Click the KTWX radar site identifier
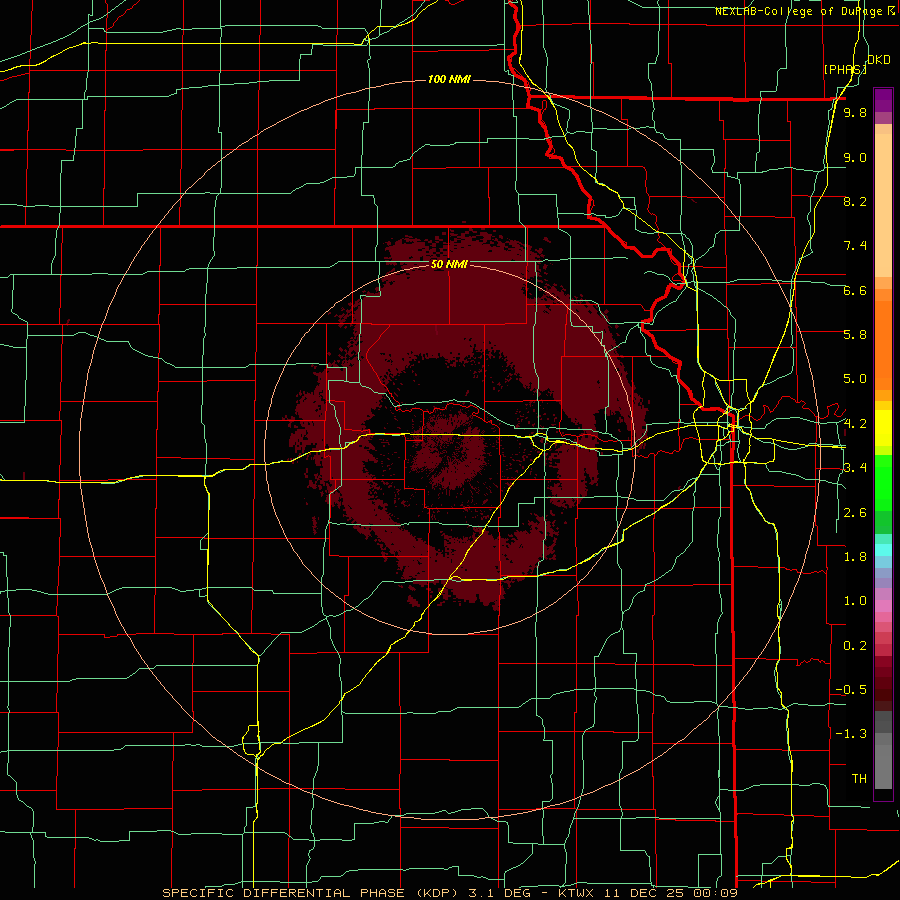The image size is (900, 900). 576,893
